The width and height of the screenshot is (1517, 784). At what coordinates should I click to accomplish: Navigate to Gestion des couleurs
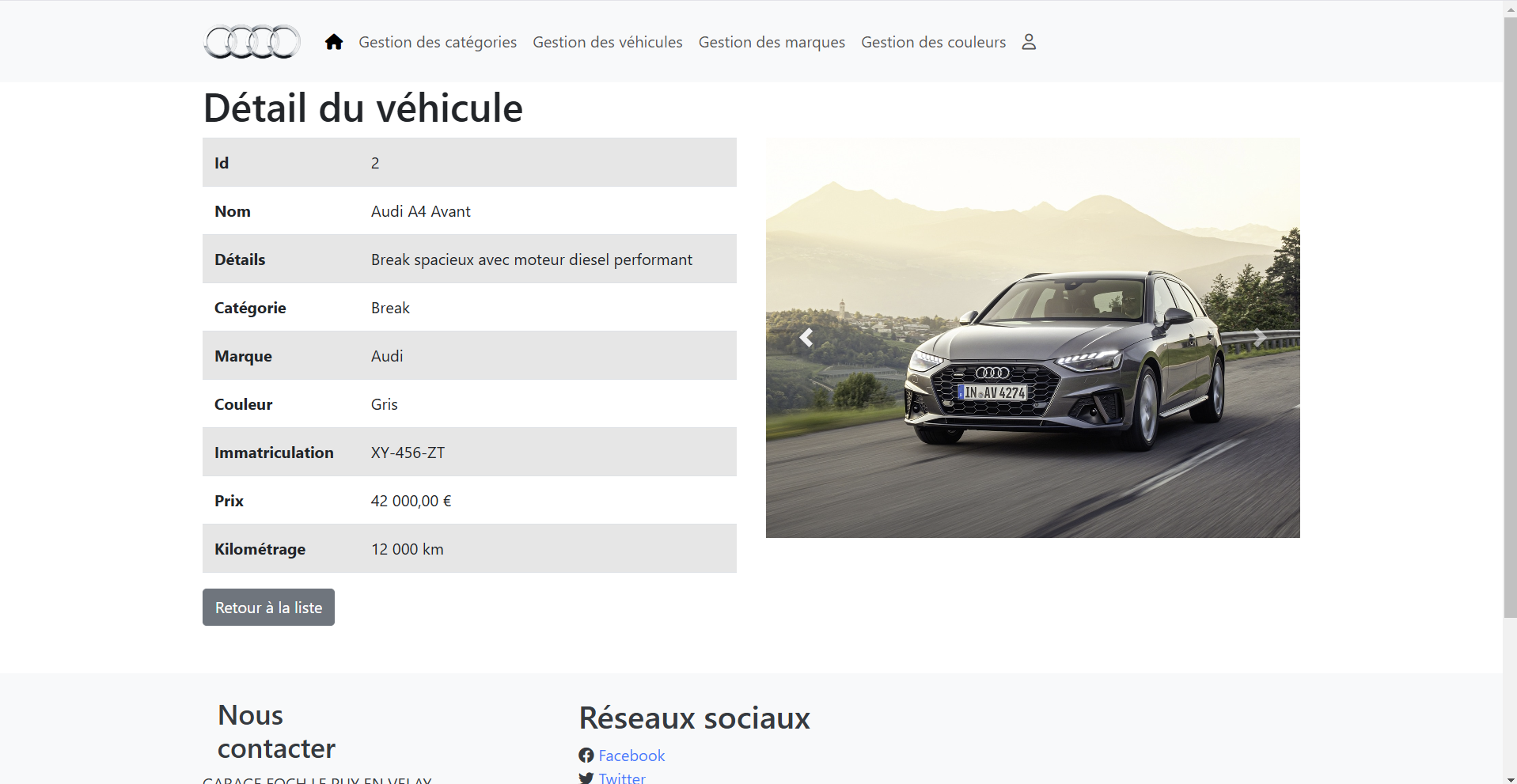pos(933,42)
